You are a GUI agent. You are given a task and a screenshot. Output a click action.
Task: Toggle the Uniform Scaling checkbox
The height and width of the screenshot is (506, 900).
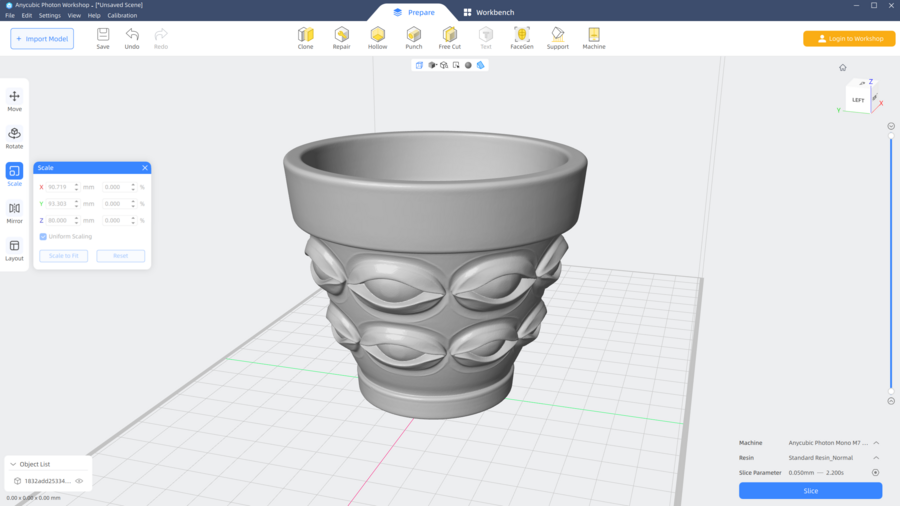(x=43, y=237)
